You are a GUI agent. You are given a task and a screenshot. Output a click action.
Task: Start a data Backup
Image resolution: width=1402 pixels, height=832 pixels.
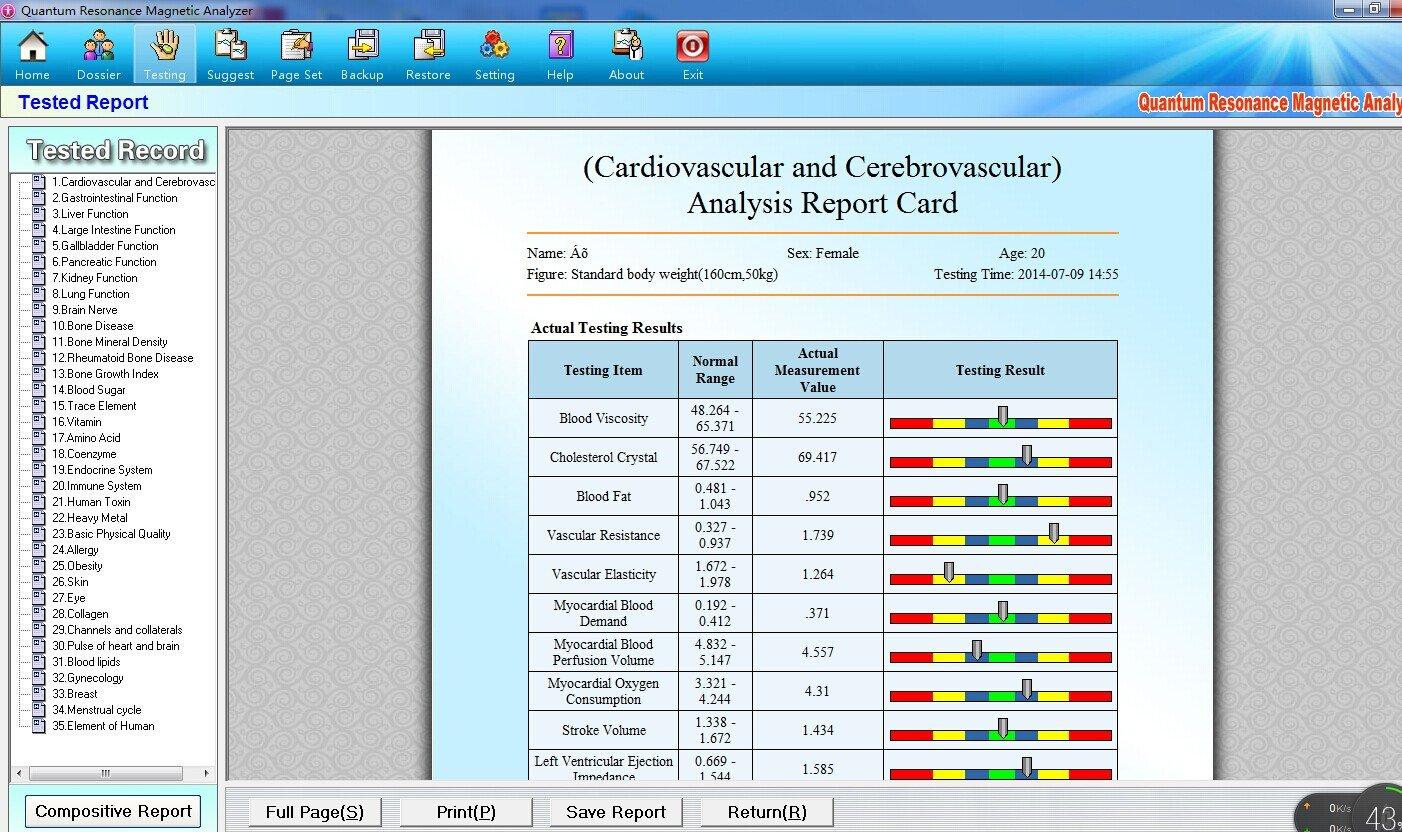(362, 52)
